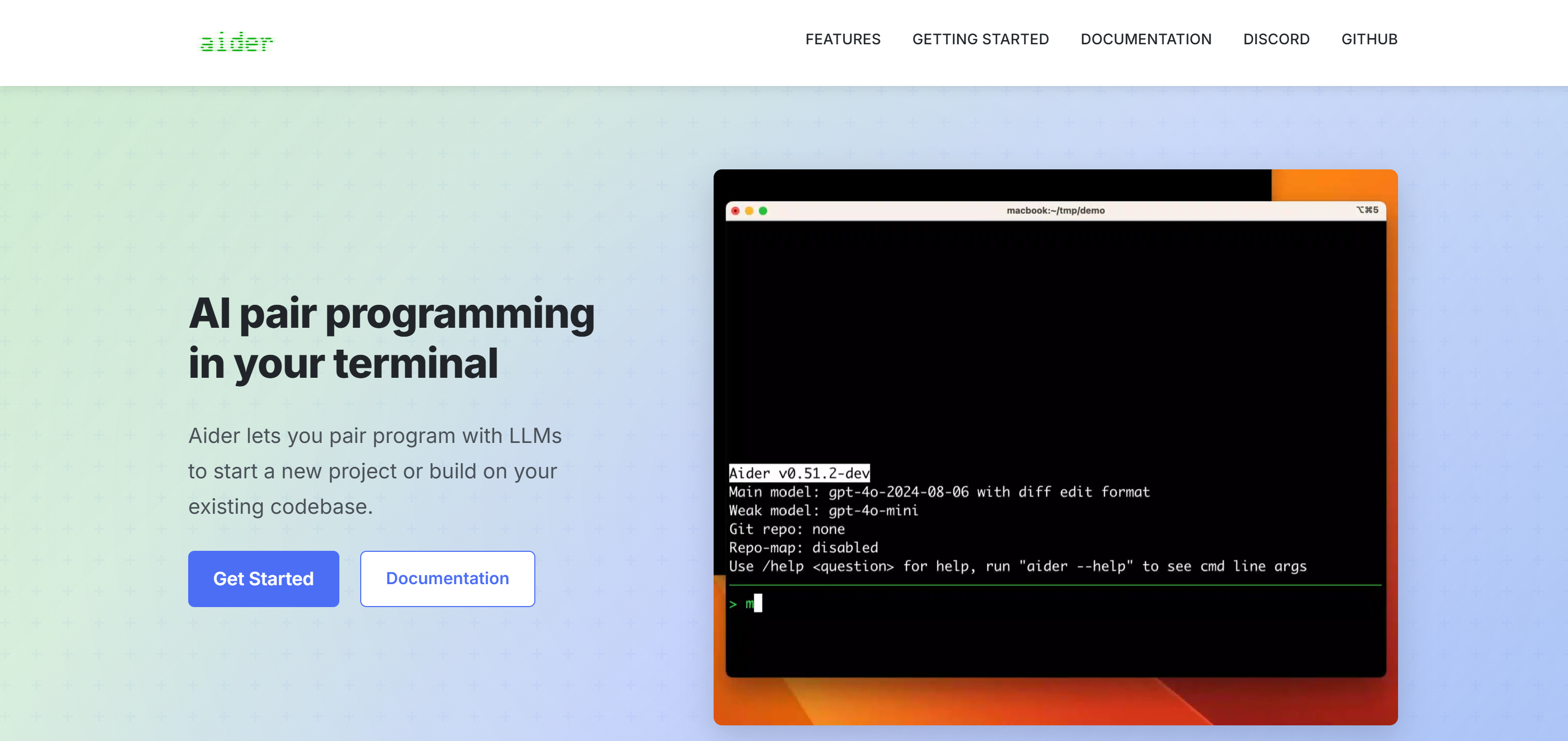Open the Documentation nav item
The width and height of the screenshot is (1568, 741).
(x=1146, y=40)
